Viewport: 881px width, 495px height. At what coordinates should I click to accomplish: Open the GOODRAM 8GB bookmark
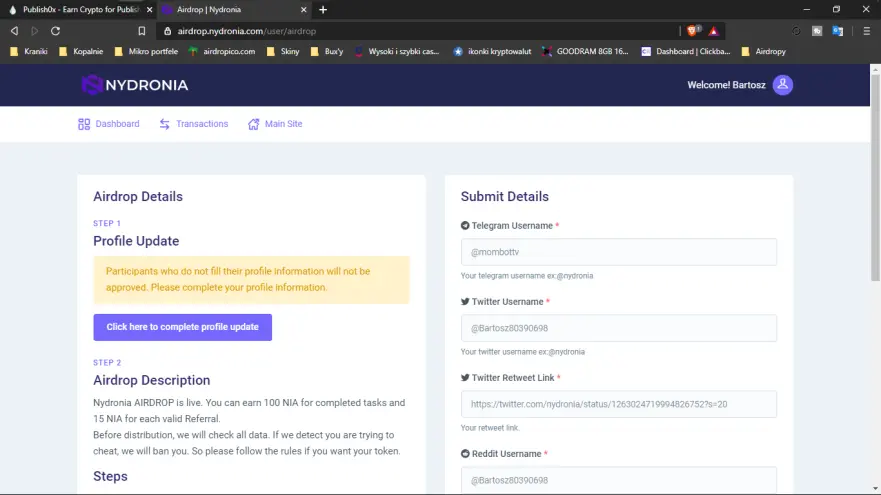point(585,51)
